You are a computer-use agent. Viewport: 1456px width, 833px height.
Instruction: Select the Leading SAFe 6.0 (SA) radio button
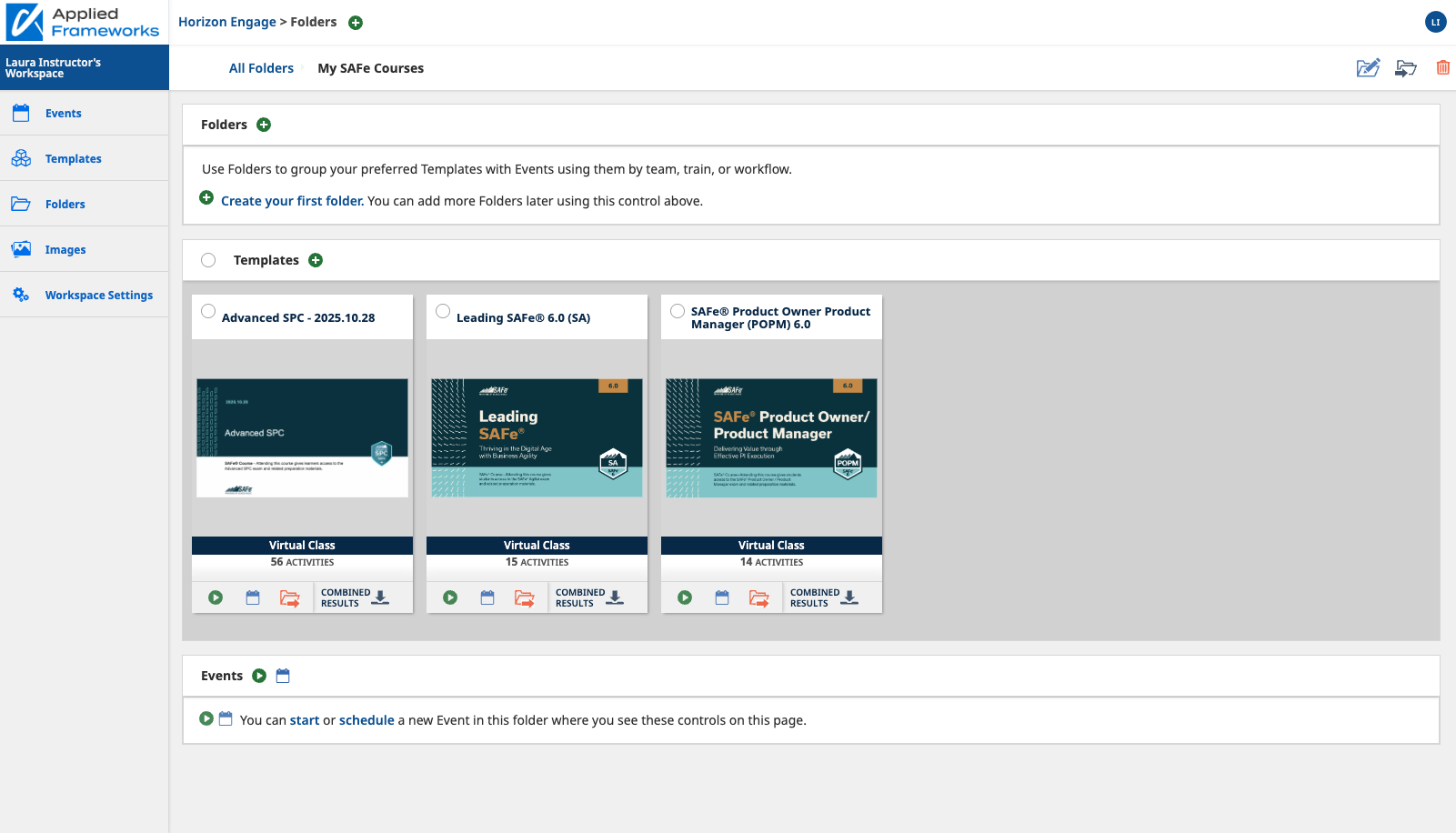[x=443, y=311]
